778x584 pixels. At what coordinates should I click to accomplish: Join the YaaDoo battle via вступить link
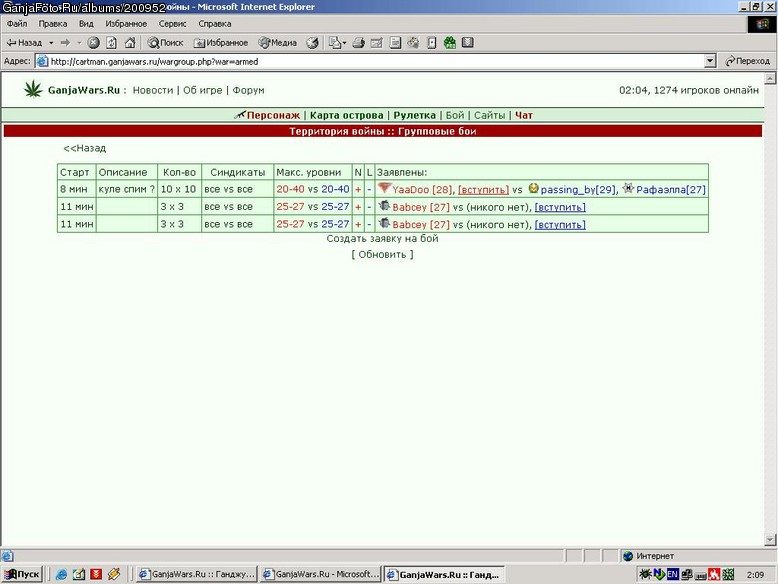click(x=483, y=190)
